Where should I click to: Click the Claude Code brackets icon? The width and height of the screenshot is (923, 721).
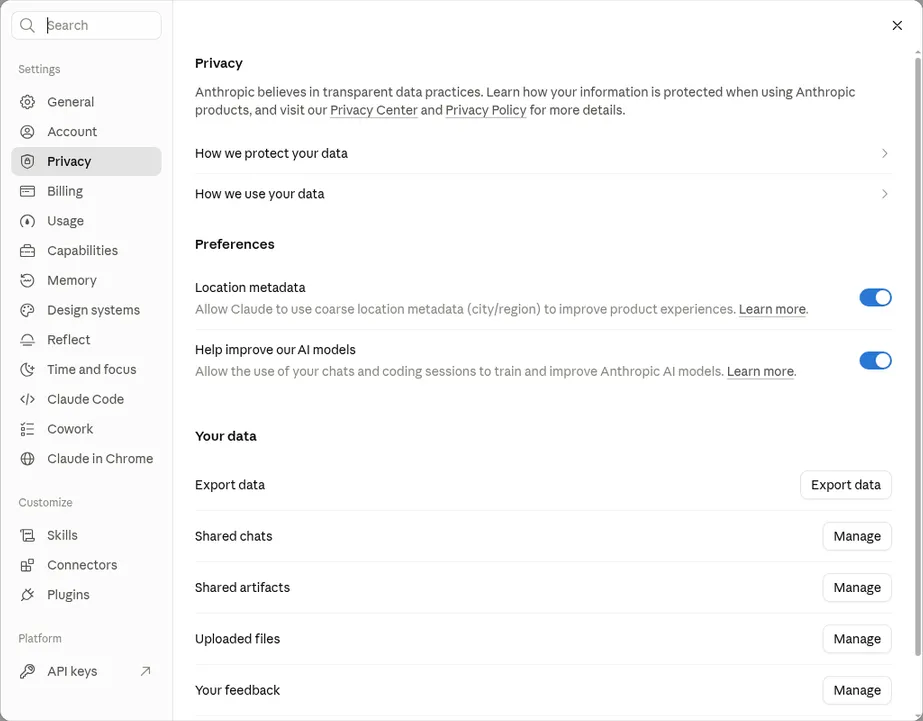click(x=27, y=400)
